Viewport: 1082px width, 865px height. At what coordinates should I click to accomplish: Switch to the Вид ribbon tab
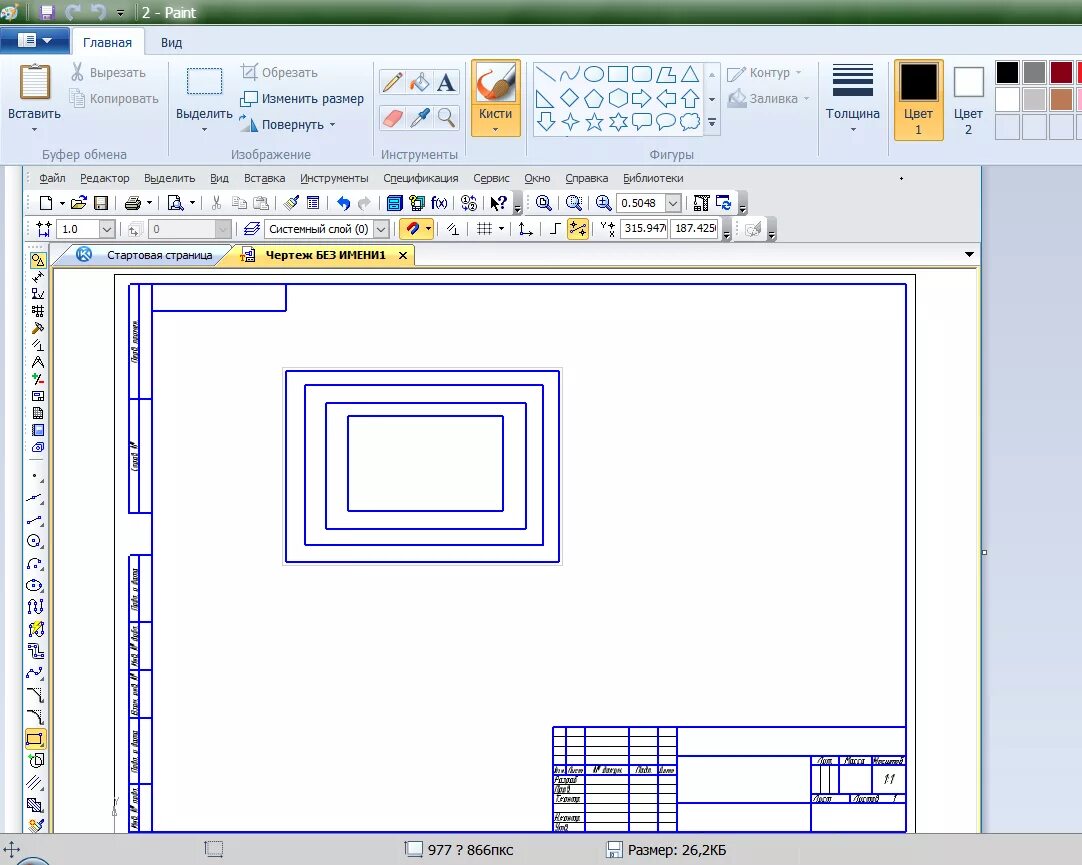point(171,42)
